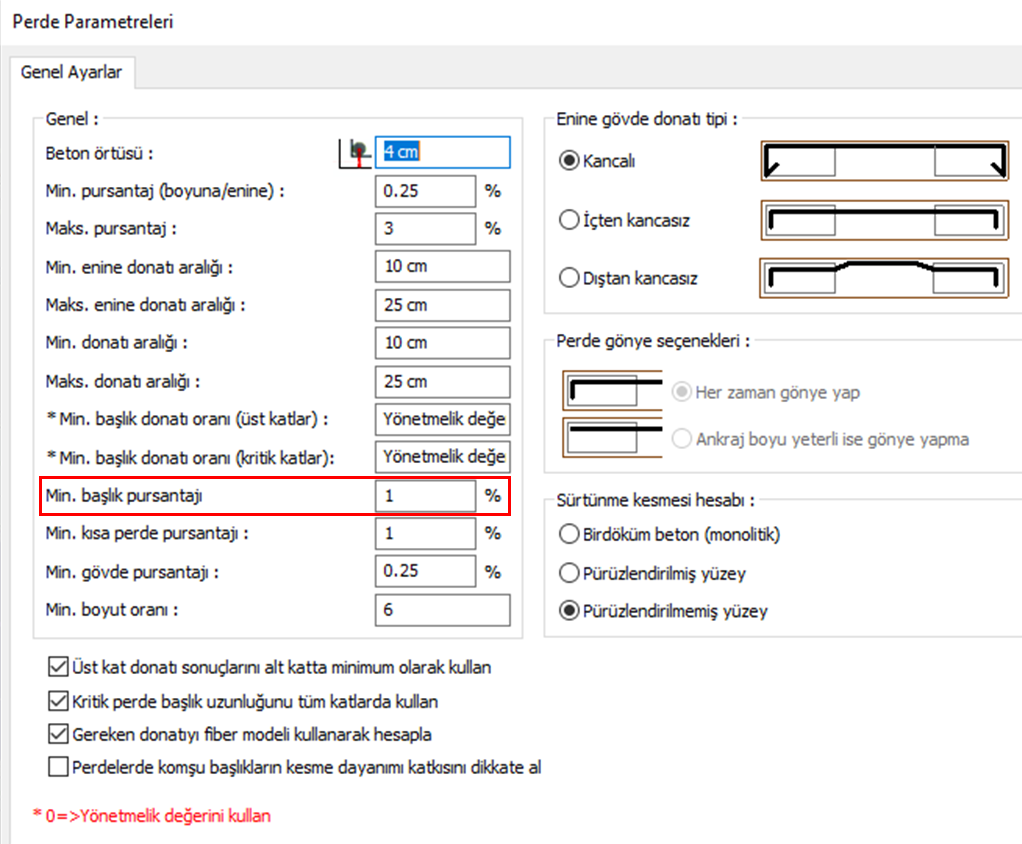
Task: Toggle 'Üst kat donatı sonuçlarını' checkbox
Action: [x=58, y=666]
